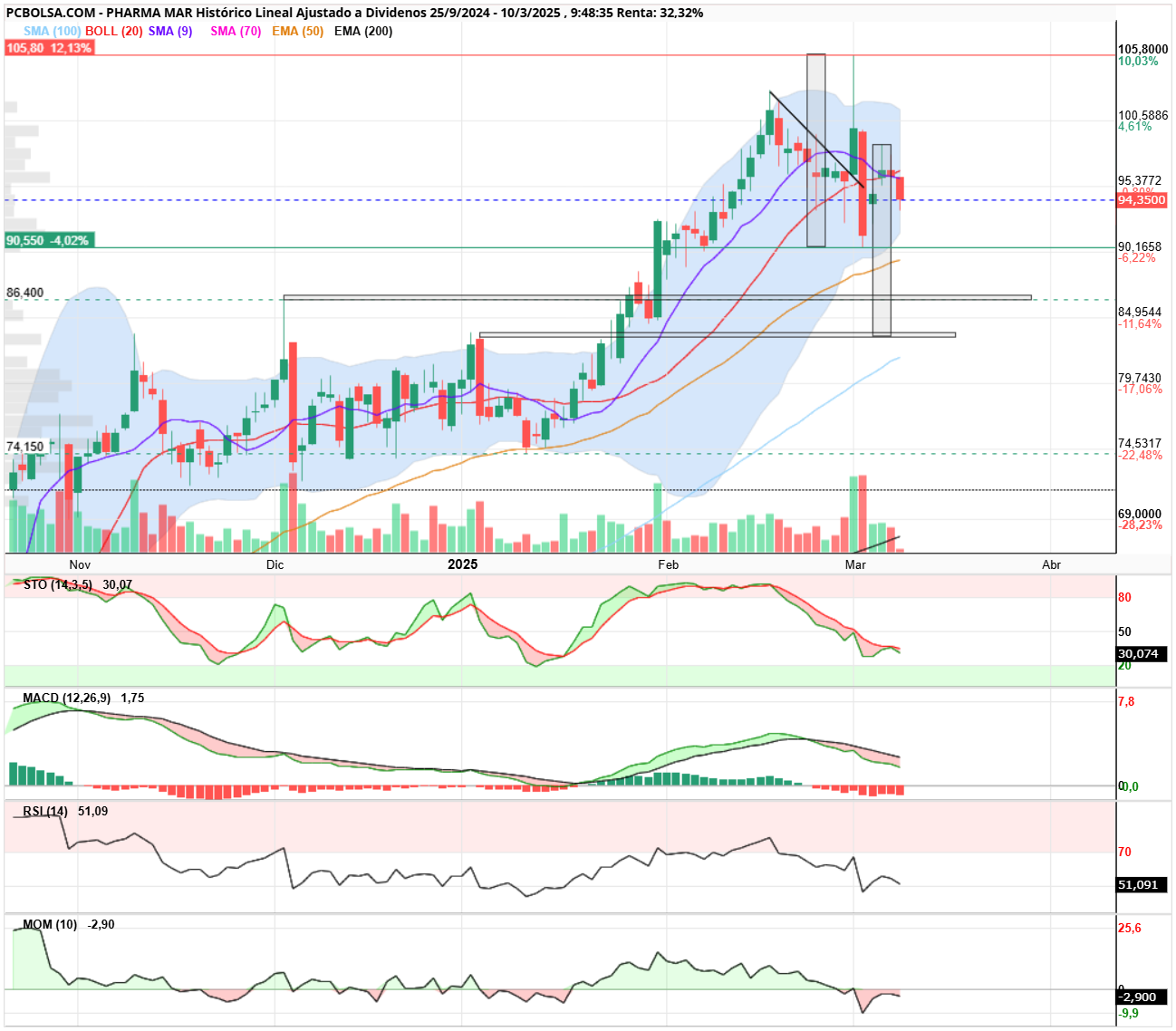Select the BOLL (20) legend label
The image size is (1176, 1031).
click(x=114, y=31)
